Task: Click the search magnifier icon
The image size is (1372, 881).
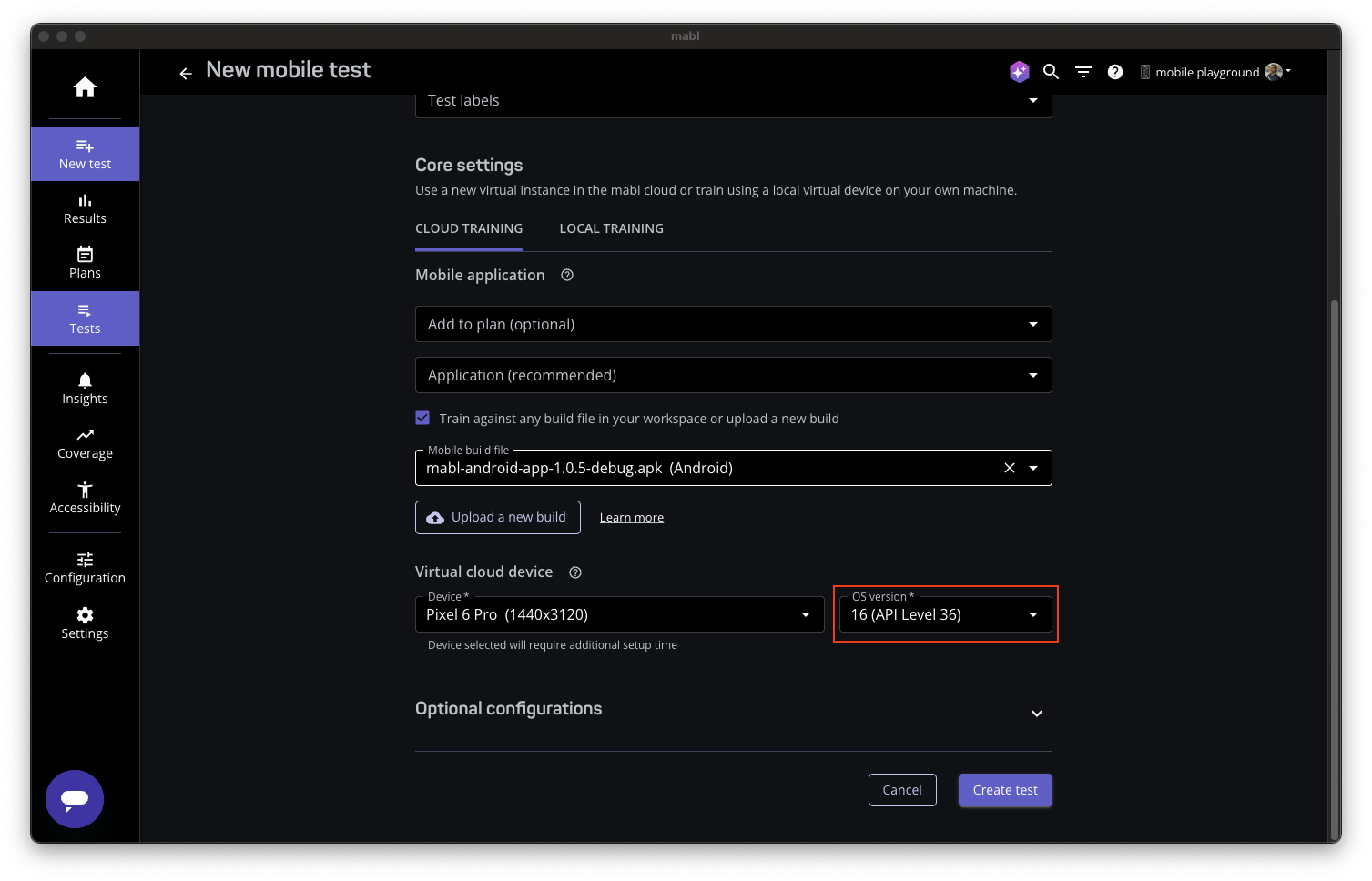Action: click(x=1051, y=72)
